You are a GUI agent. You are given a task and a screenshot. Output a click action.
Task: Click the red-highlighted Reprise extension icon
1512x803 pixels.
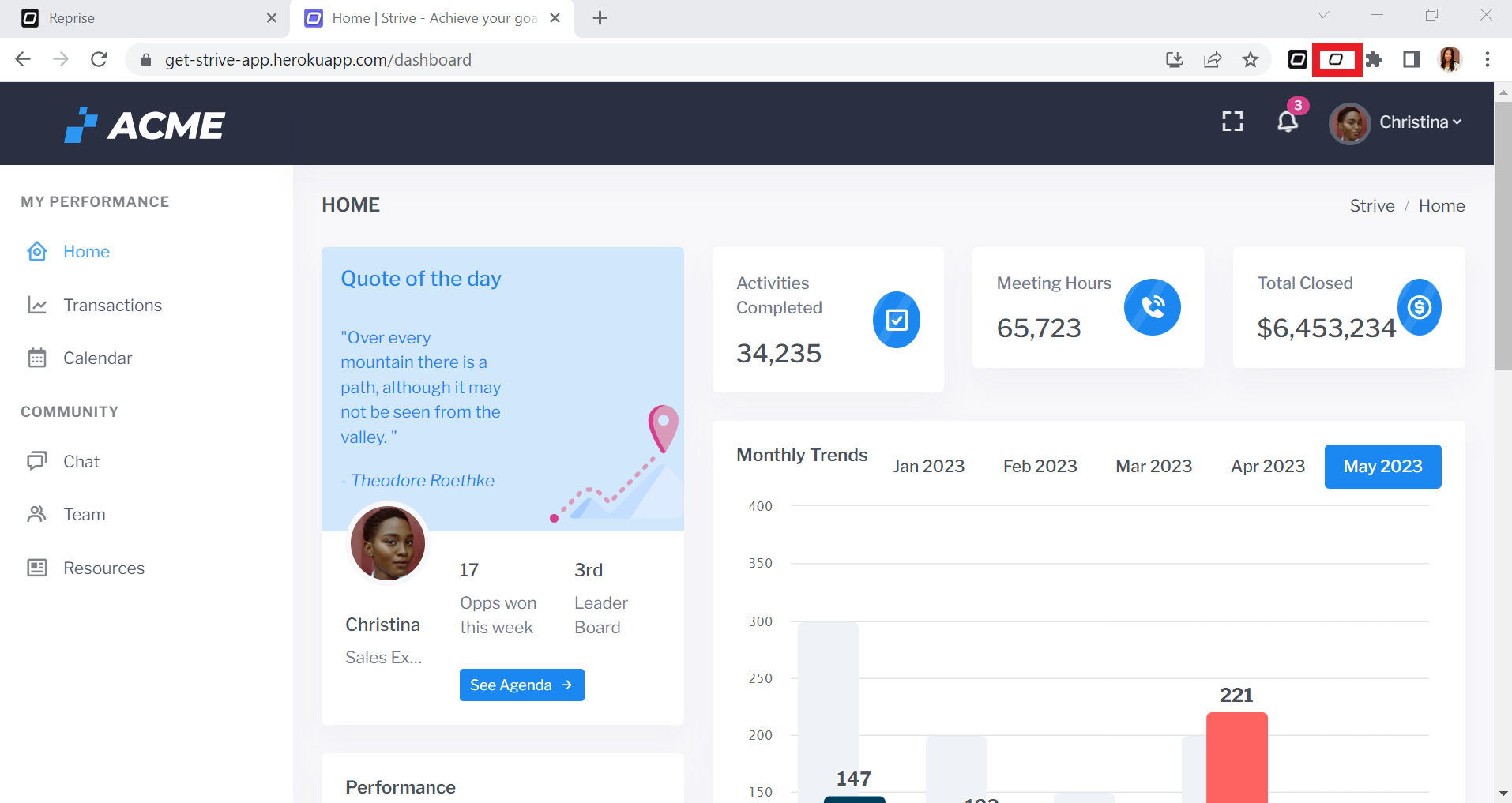(x=1337, y=60)
